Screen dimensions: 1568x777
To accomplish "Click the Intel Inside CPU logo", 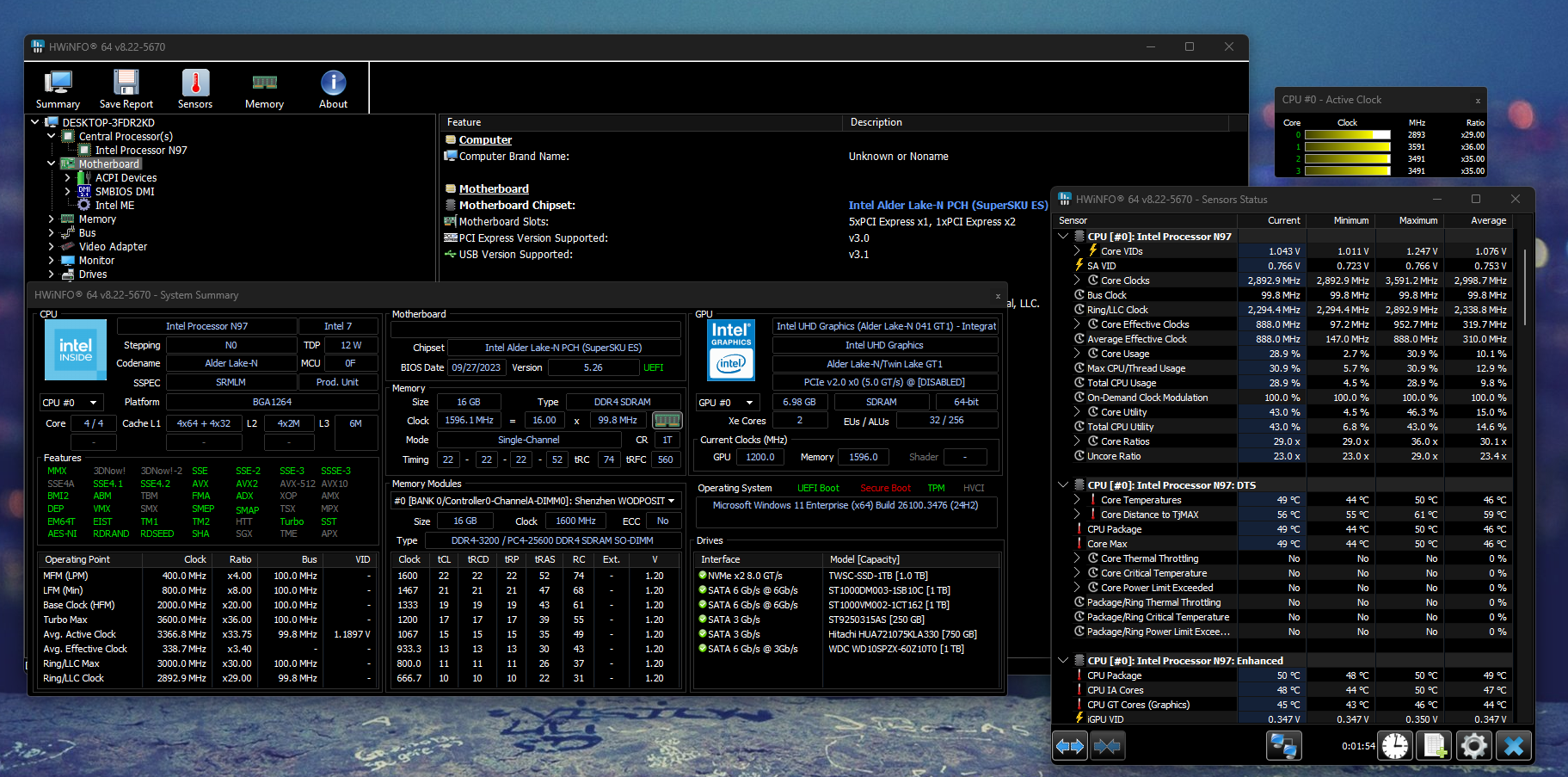I will pos(76,350).
